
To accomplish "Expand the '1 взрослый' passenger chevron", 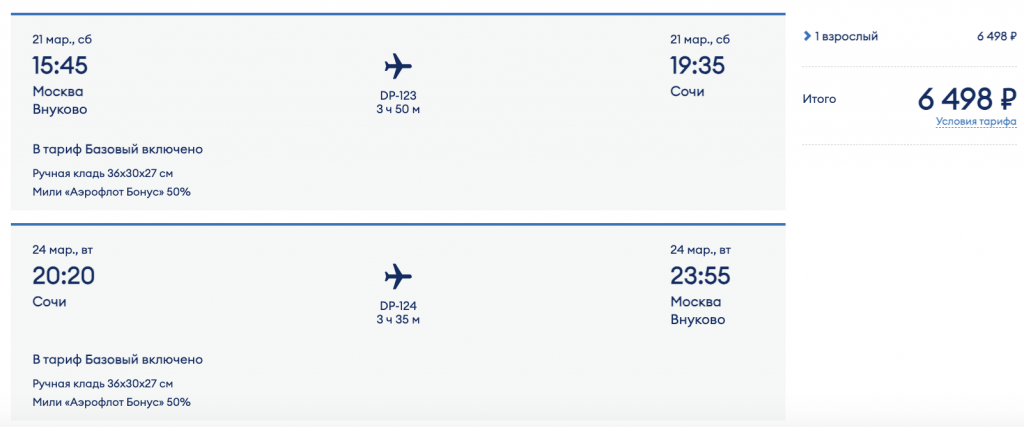I will pyautogui.click(x=807, y=37).
